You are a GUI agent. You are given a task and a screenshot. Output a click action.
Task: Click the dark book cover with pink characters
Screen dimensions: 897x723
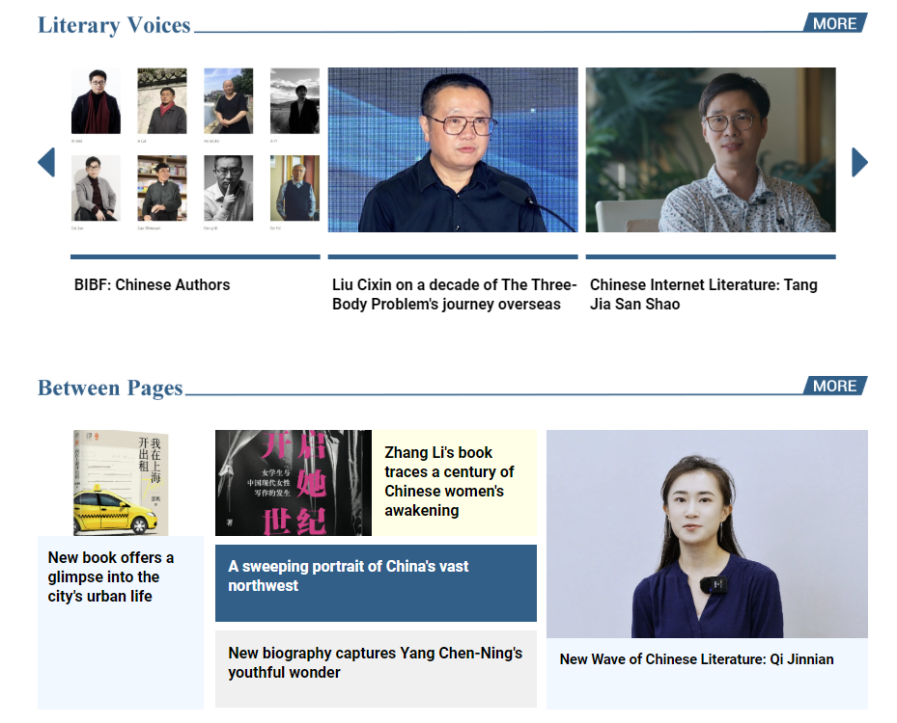pyautogui.click(x=293, y=483)
